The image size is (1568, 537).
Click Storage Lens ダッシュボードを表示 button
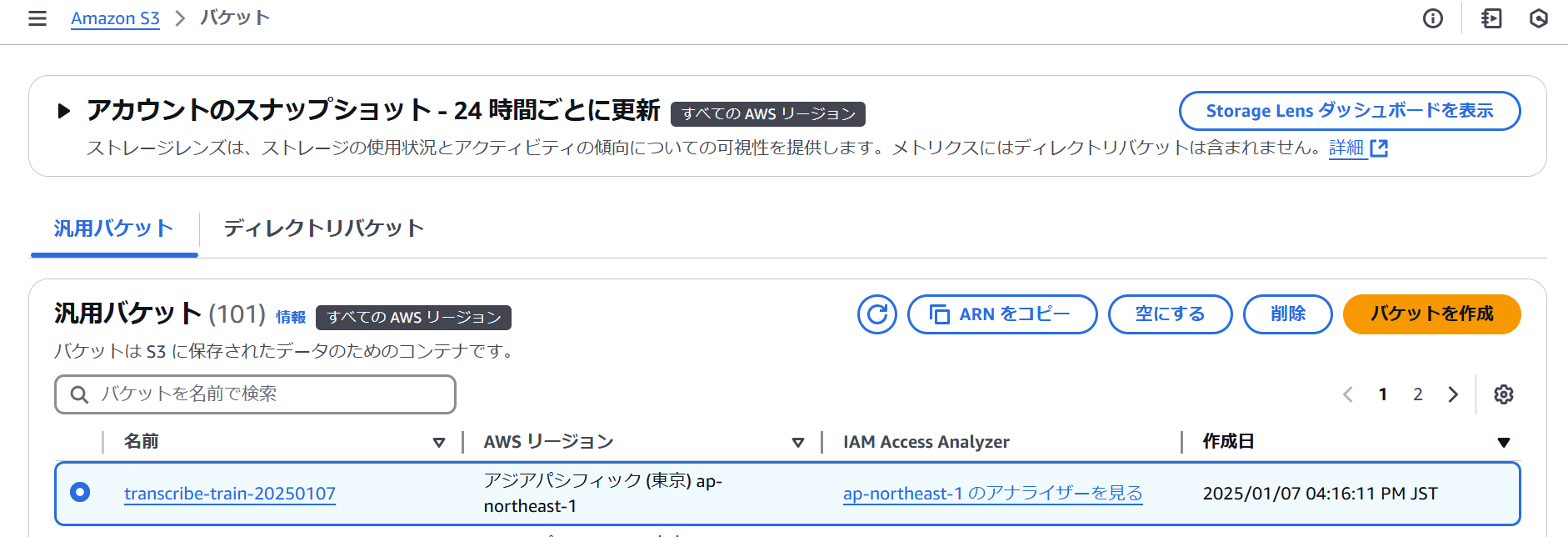pos(1350,111)
